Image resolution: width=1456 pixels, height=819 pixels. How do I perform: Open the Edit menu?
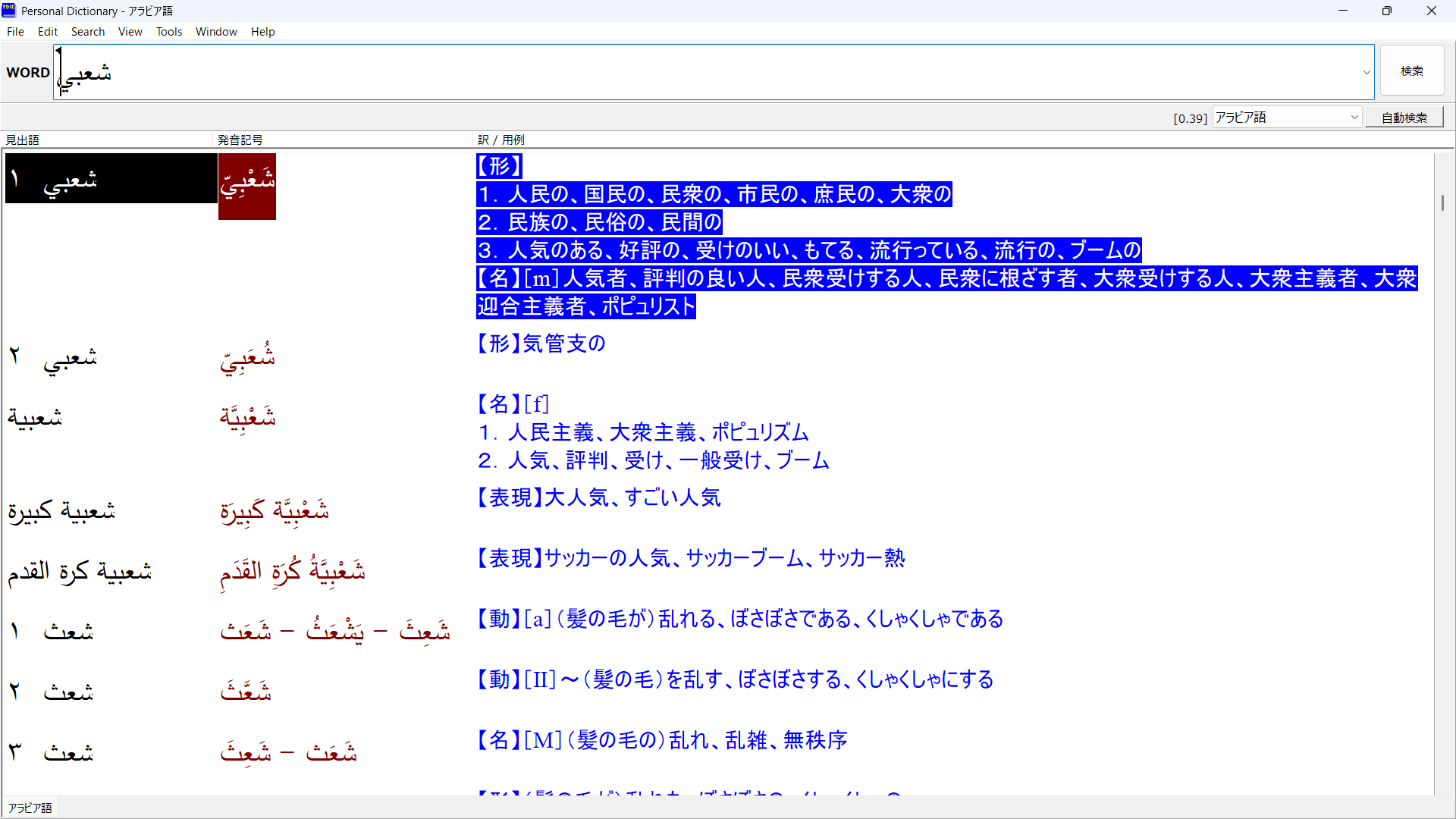click(x=47, y=31)
